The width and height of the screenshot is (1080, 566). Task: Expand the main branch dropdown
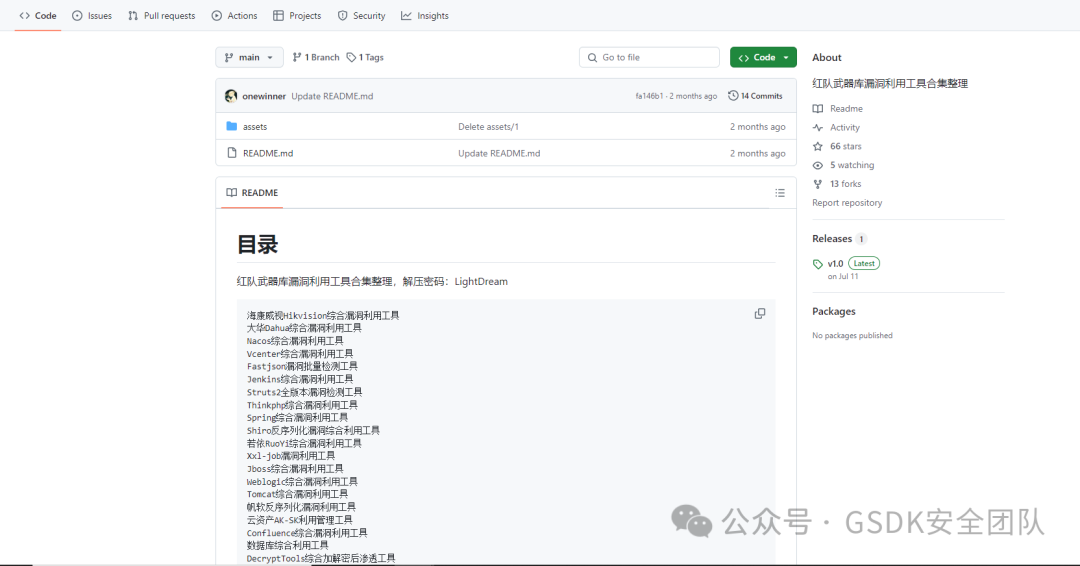(249, 57)
